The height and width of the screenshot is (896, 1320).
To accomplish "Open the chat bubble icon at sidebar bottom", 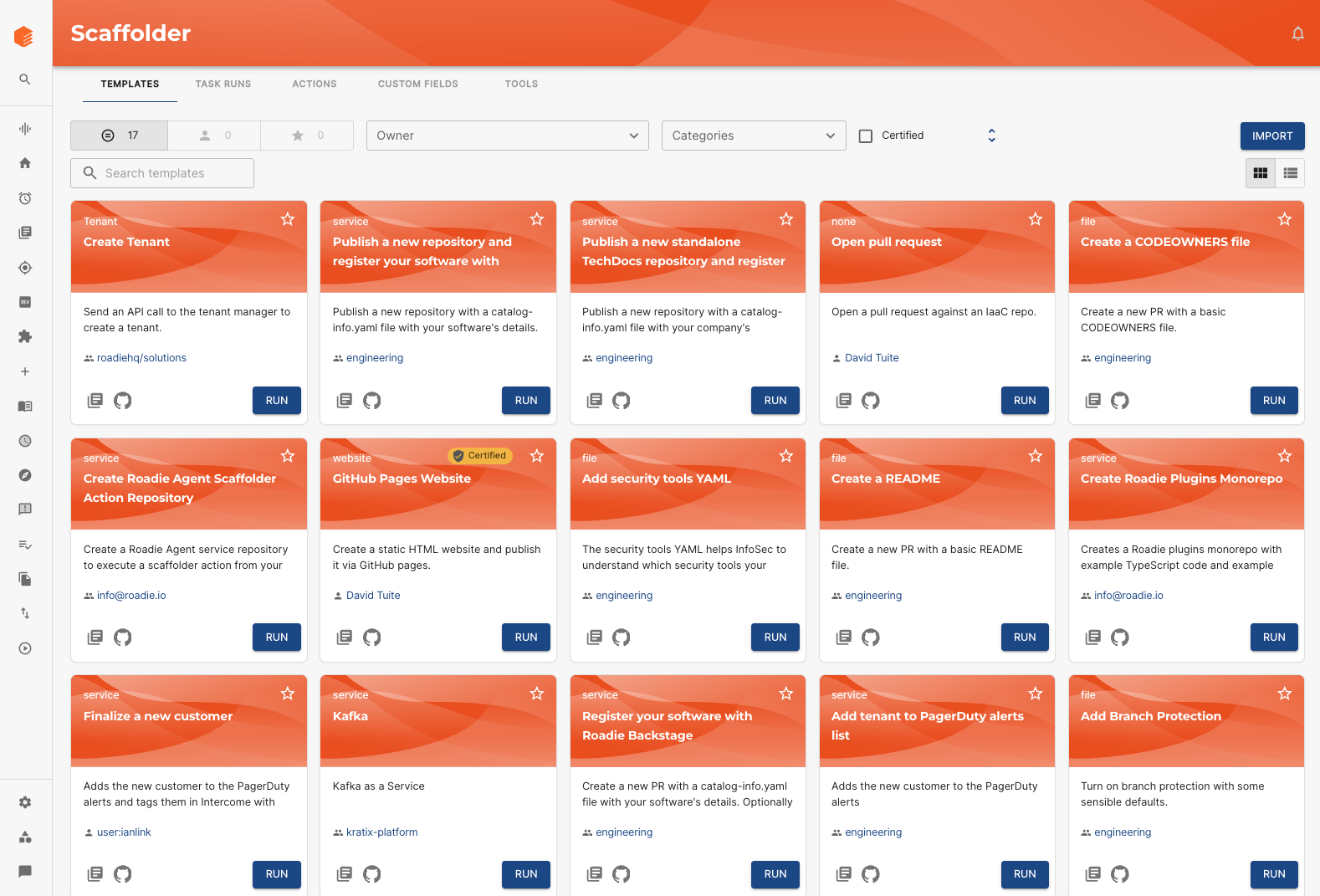I will [x=25, y=871].
